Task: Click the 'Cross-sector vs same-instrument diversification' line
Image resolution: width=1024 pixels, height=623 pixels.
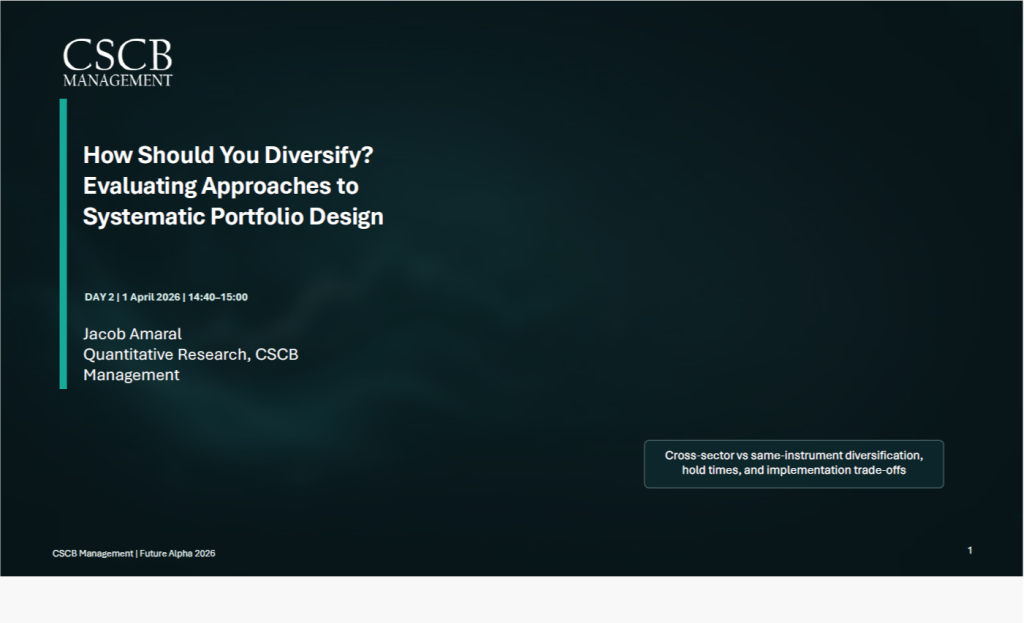Action: [x=793, y=455]
